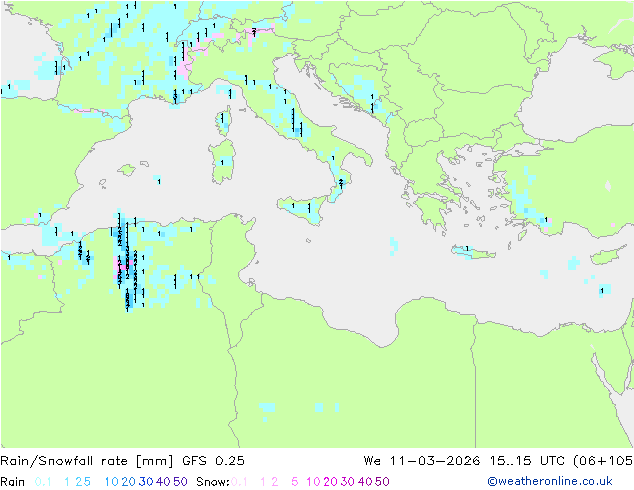
Task: Click the 'Rain' legend label
Action: pos(13,482)
